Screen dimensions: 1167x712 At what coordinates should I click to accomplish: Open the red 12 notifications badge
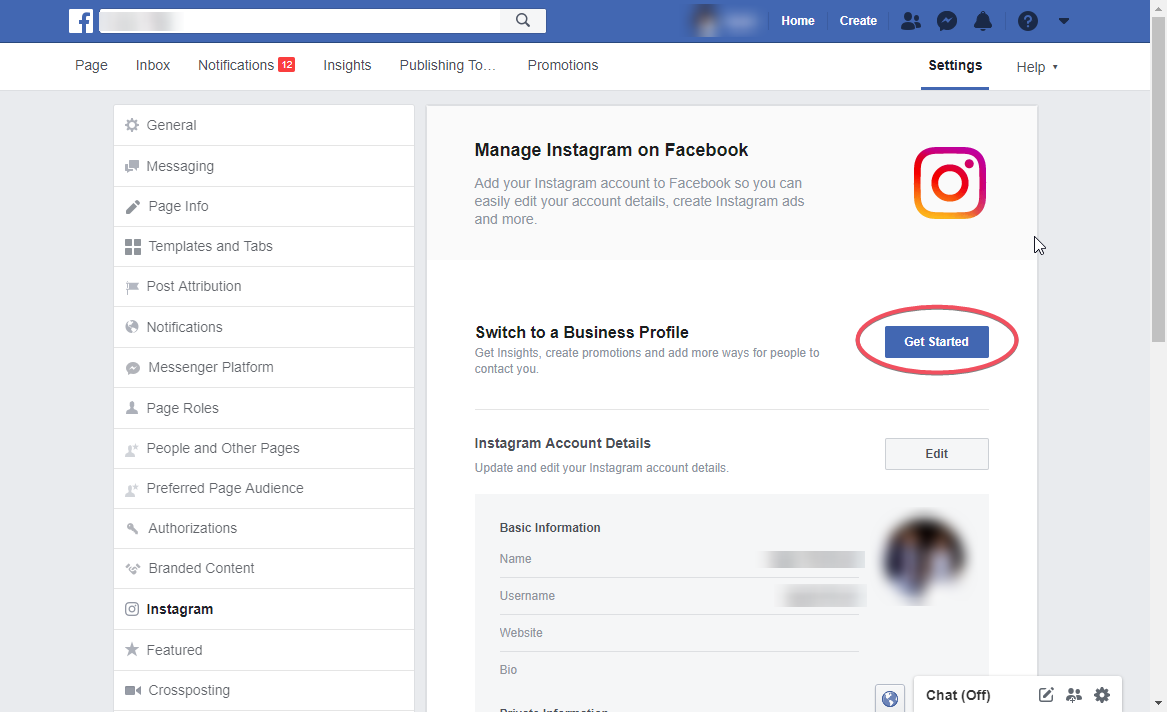287,65
